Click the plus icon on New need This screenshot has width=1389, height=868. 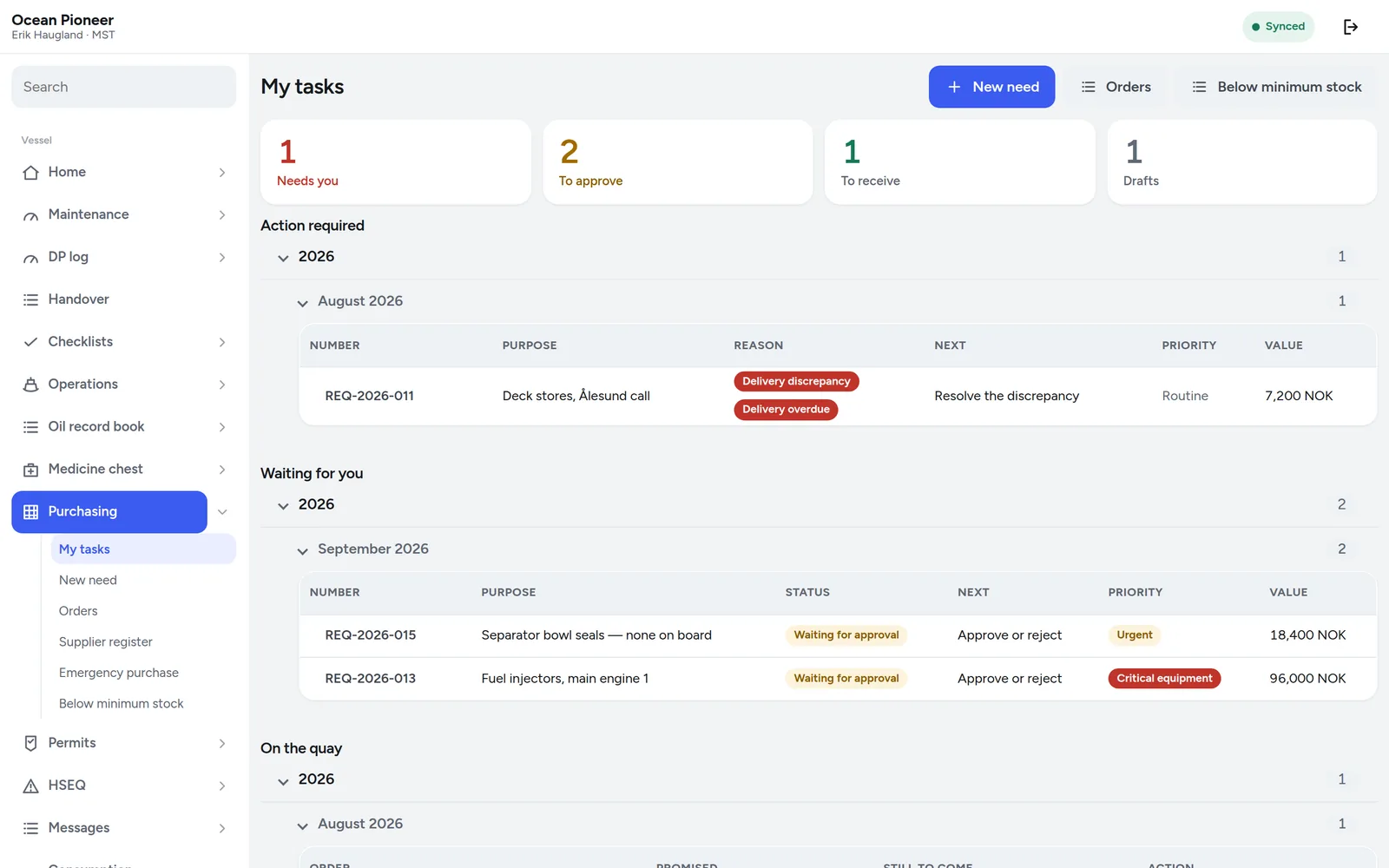(954, 87)
